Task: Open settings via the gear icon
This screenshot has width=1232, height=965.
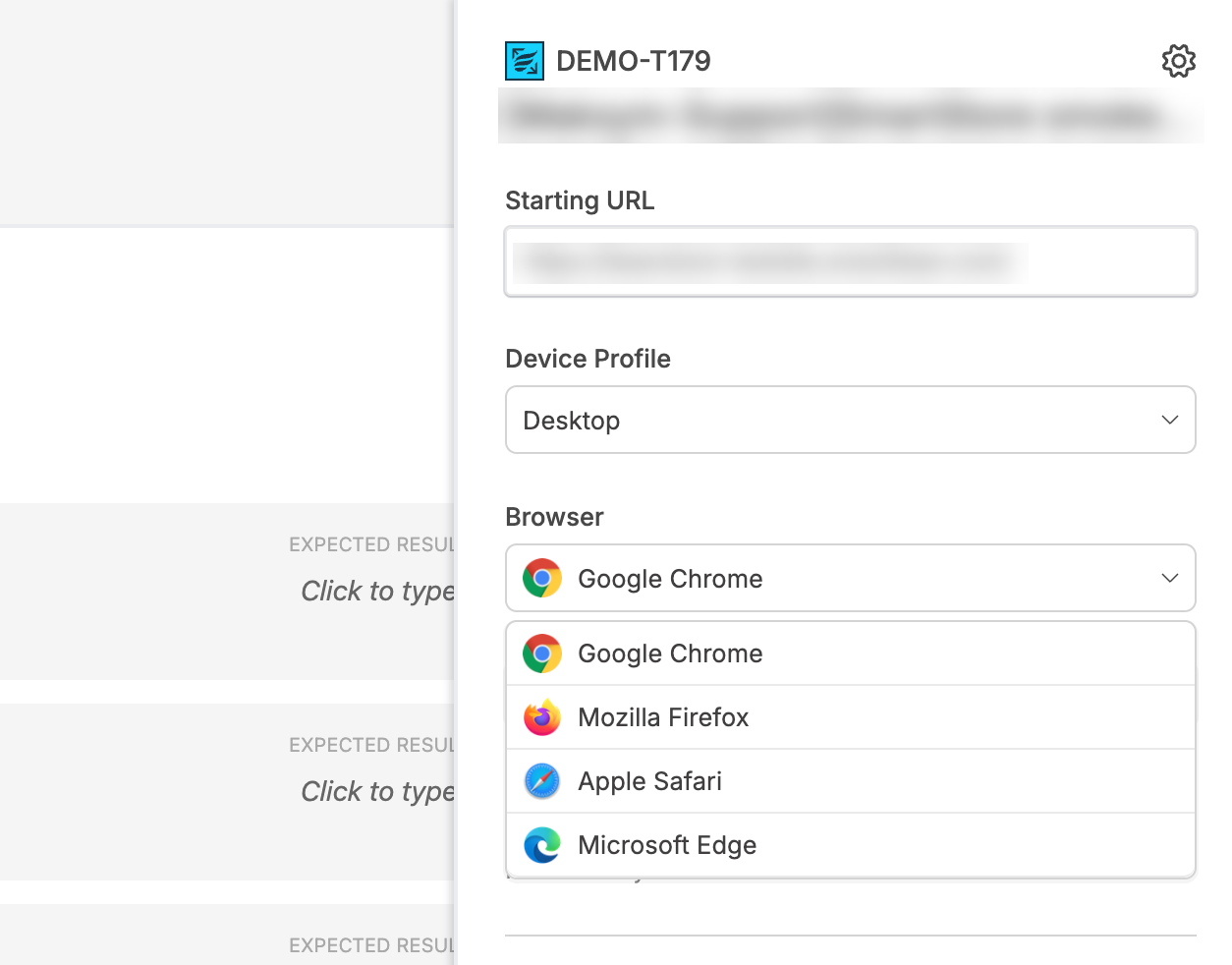Action: point(1178,60)
